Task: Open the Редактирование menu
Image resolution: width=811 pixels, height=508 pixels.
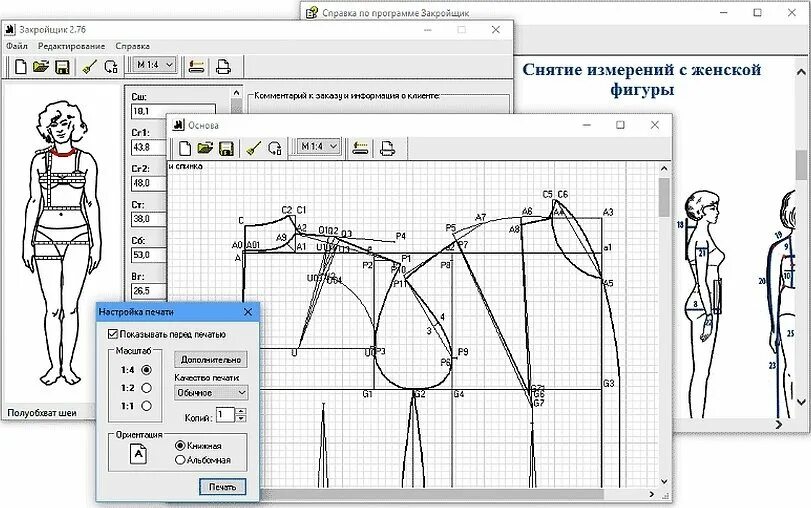Action: [71, 46]
